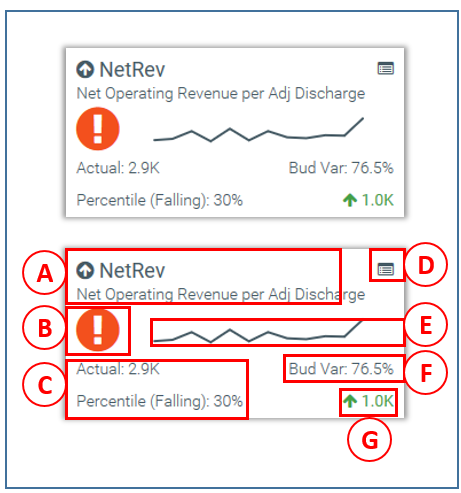
Task: Click the table view icon on top NetRev card
Action: [x=386, y=68]
